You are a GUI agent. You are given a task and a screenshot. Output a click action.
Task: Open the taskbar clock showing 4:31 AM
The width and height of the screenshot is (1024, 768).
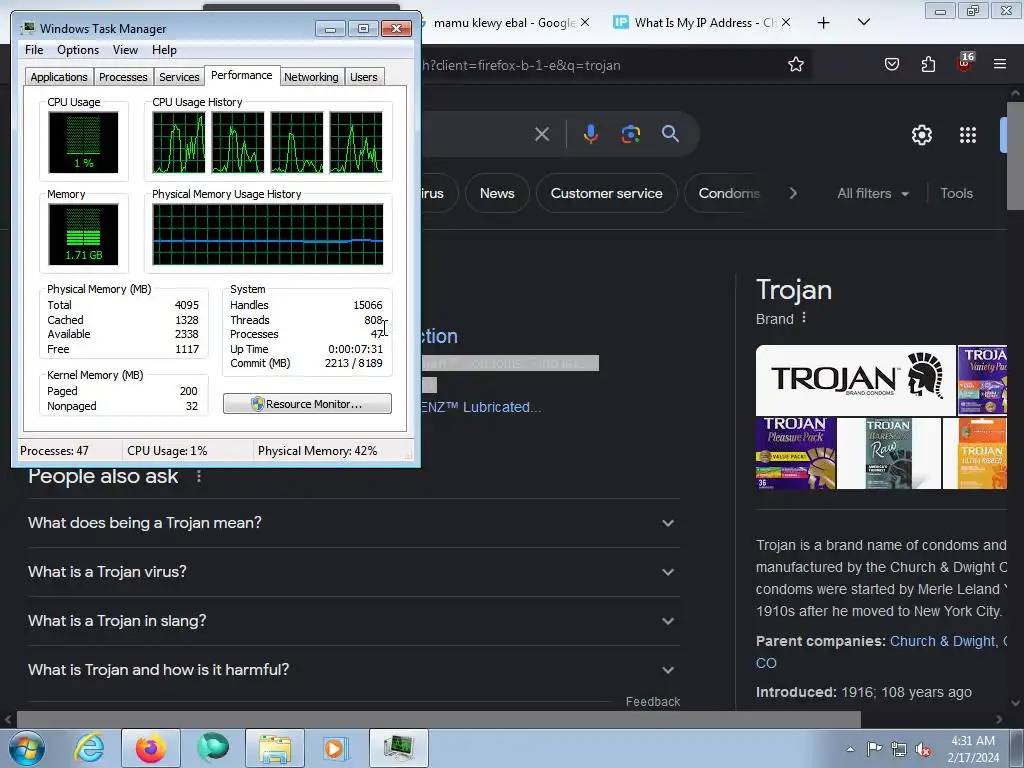coord(973,748)
